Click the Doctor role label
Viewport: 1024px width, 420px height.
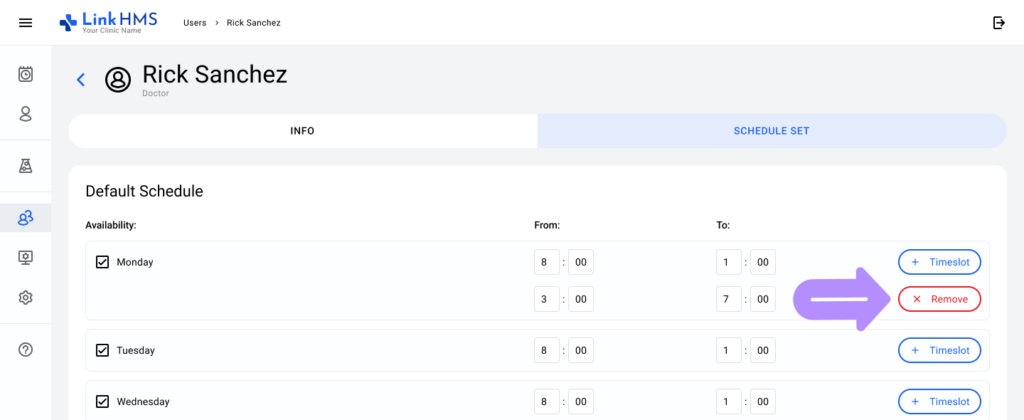[154, 93]
